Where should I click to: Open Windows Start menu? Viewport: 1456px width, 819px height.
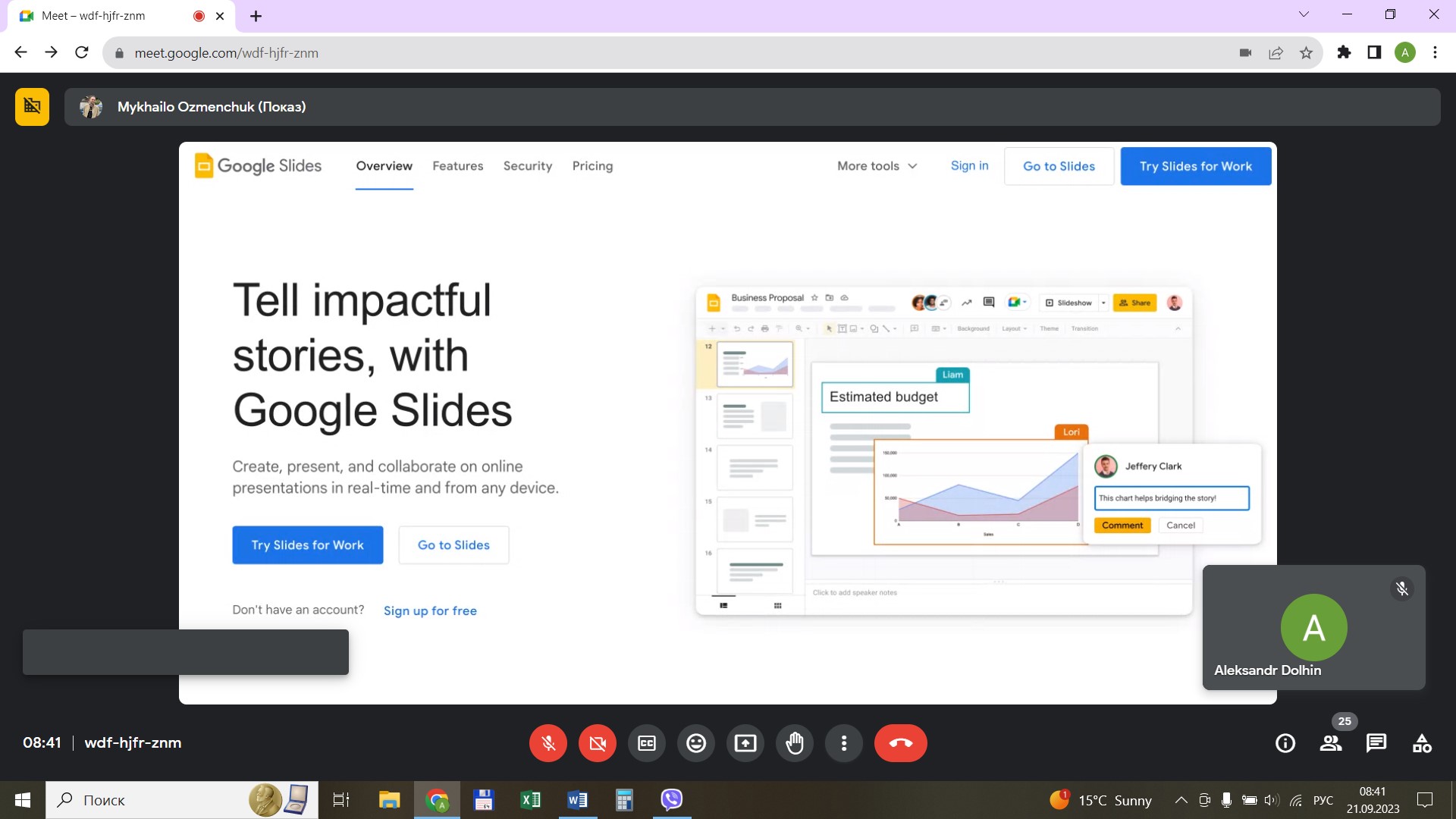click(23, 800)
